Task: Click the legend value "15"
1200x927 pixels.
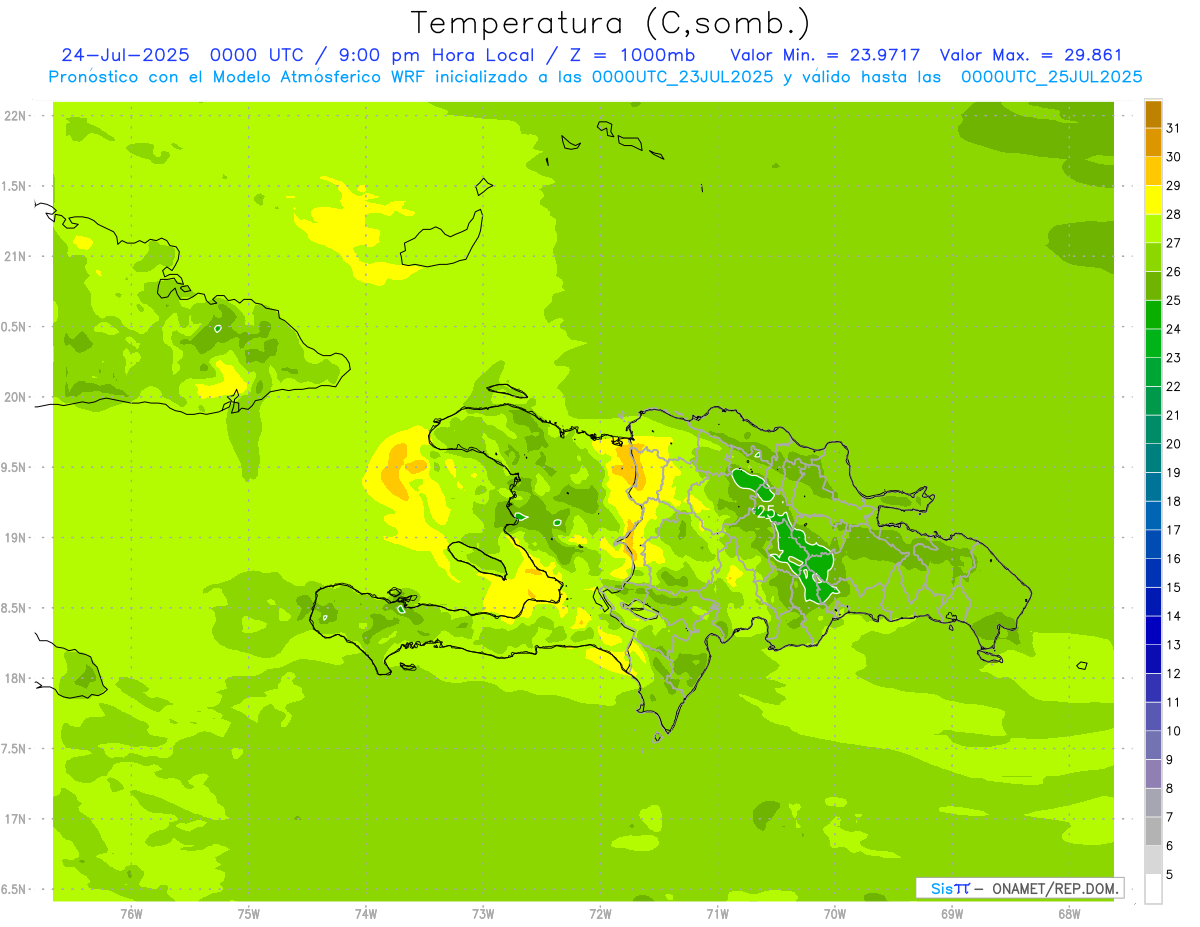Action: tap(1174, 587)
